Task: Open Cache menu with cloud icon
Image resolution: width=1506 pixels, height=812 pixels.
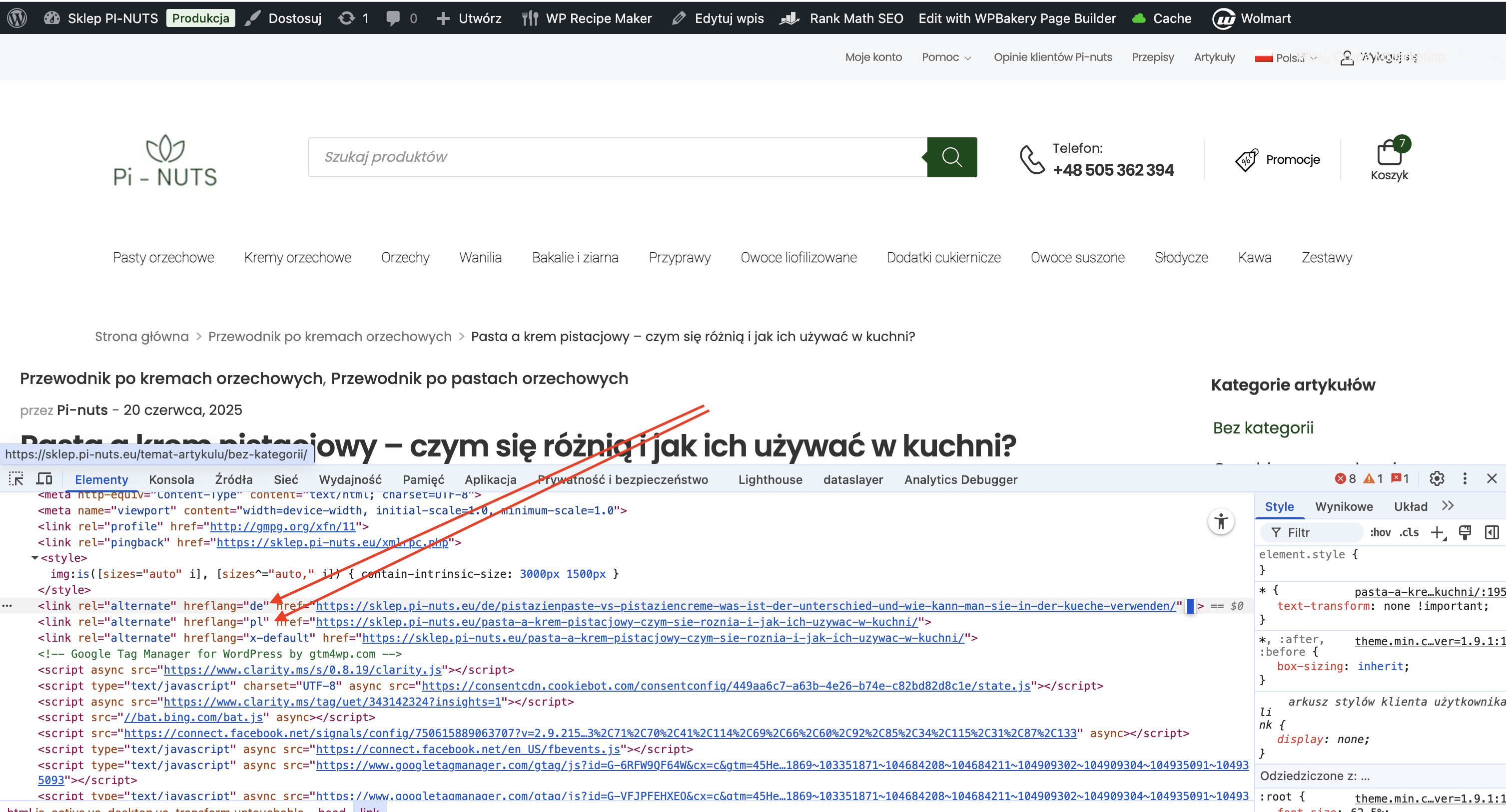Action: pyautogui.click(x=1162, y=18)
